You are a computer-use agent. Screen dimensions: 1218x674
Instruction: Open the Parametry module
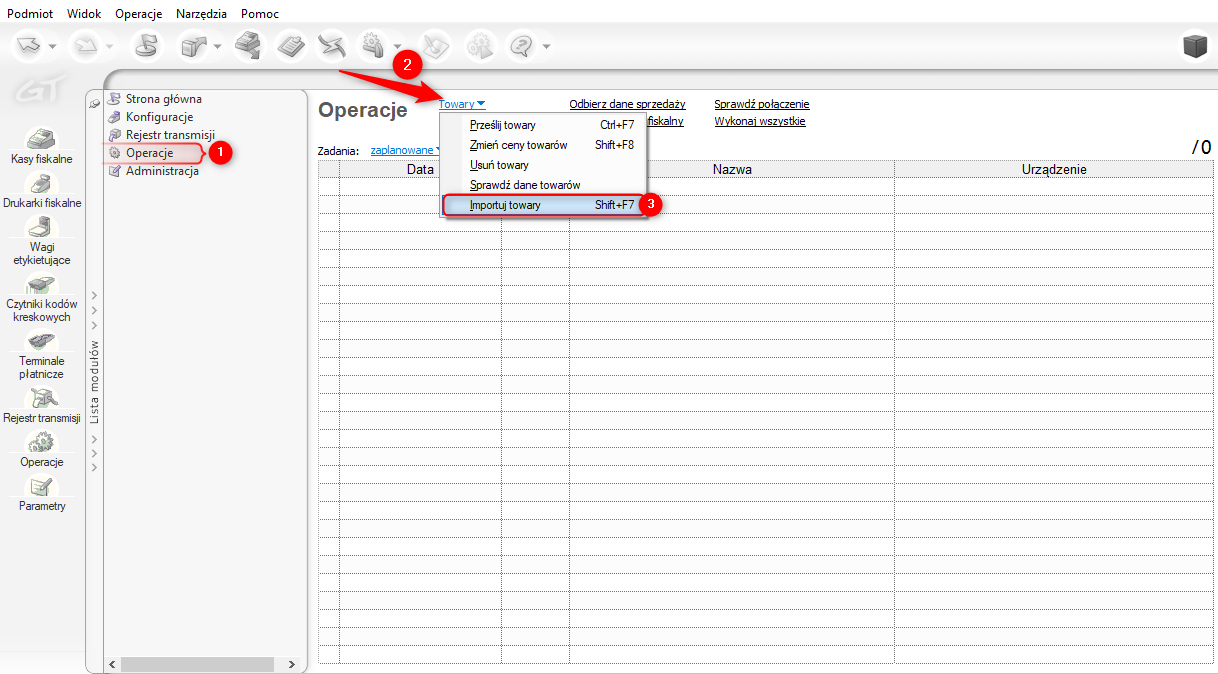(x=42, y=493)
